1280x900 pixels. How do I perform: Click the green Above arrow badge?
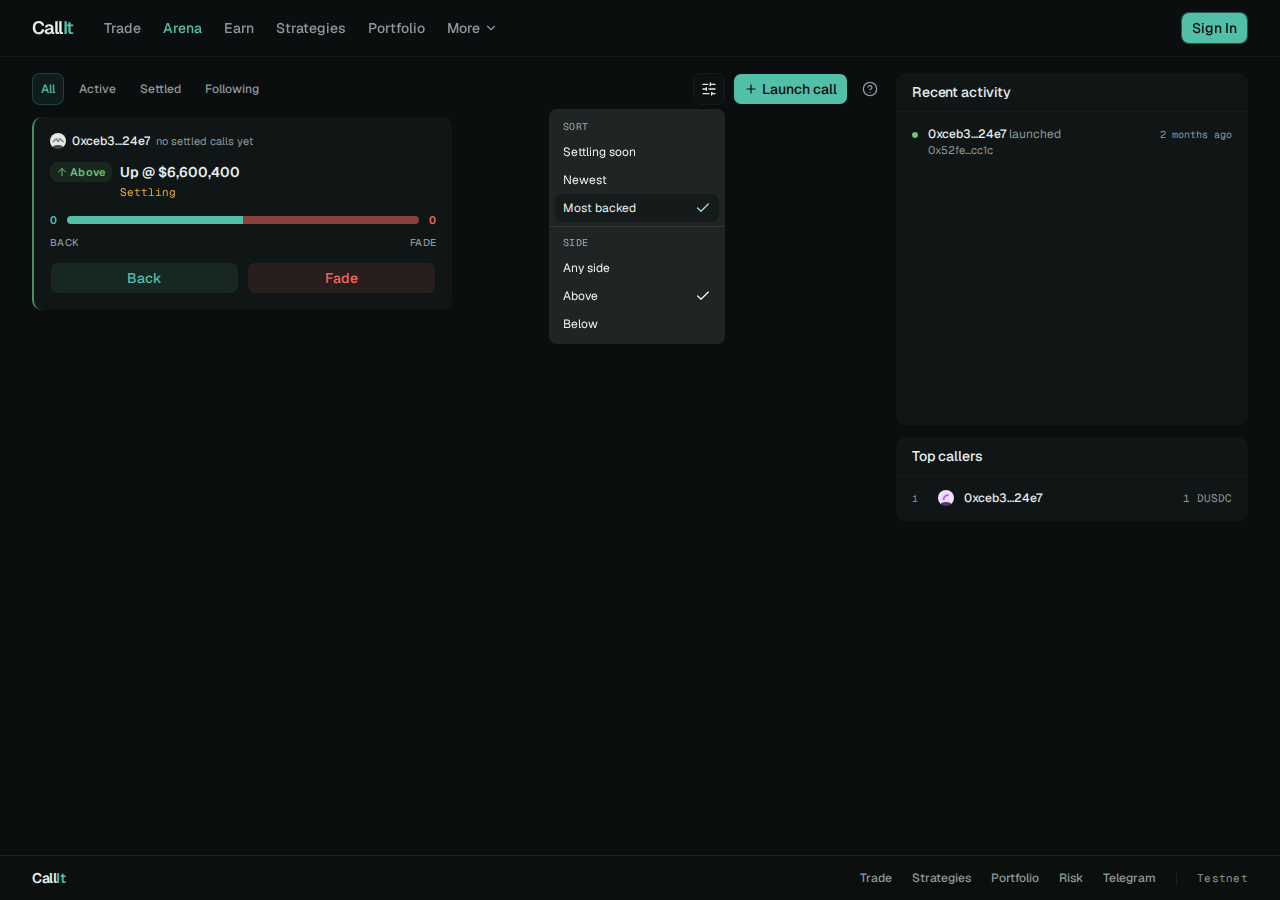pos(81,172)
